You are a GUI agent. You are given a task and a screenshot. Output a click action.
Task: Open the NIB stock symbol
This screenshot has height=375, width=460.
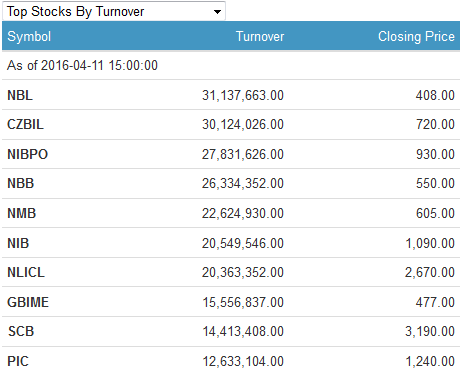click(x=18, y=243)
